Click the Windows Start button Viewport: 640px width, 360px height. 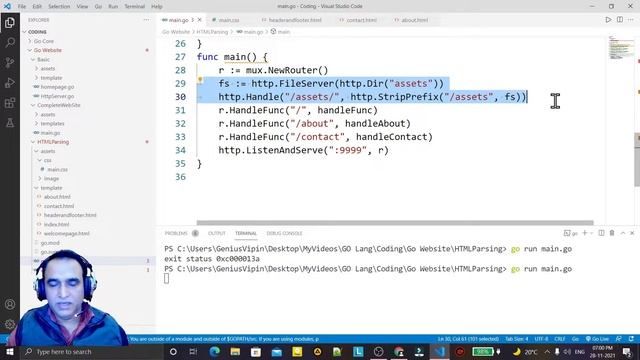[x=10, y=351]
